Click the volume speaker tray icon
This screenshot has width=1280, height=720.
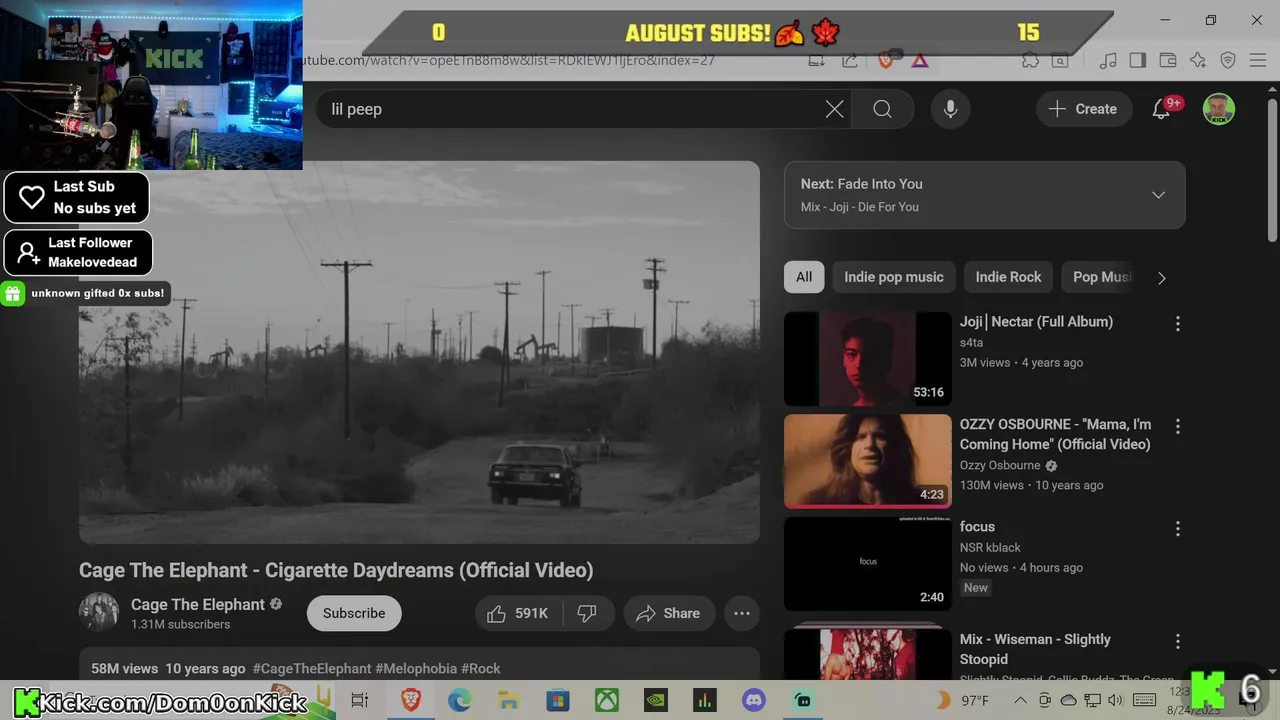click(1116, 700)
